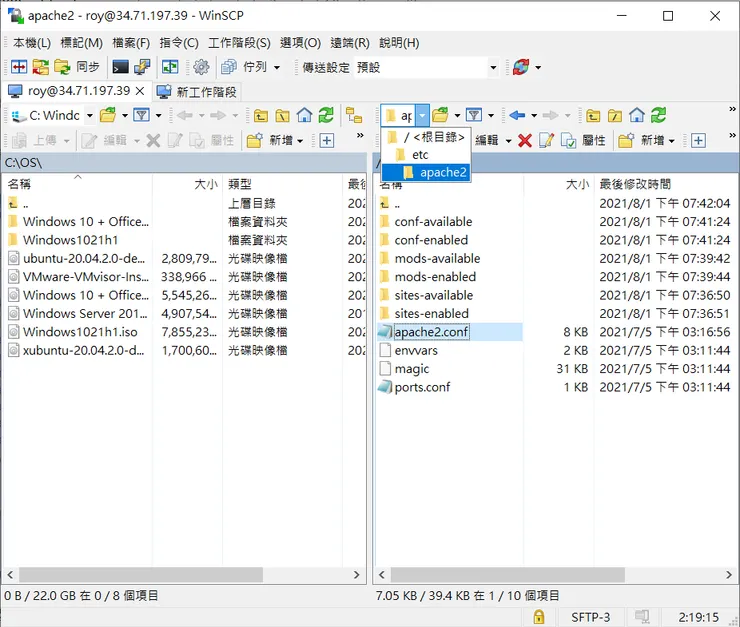Click the remote rename pencil icon
740x627 pixels.
click(x=546, y=140)
